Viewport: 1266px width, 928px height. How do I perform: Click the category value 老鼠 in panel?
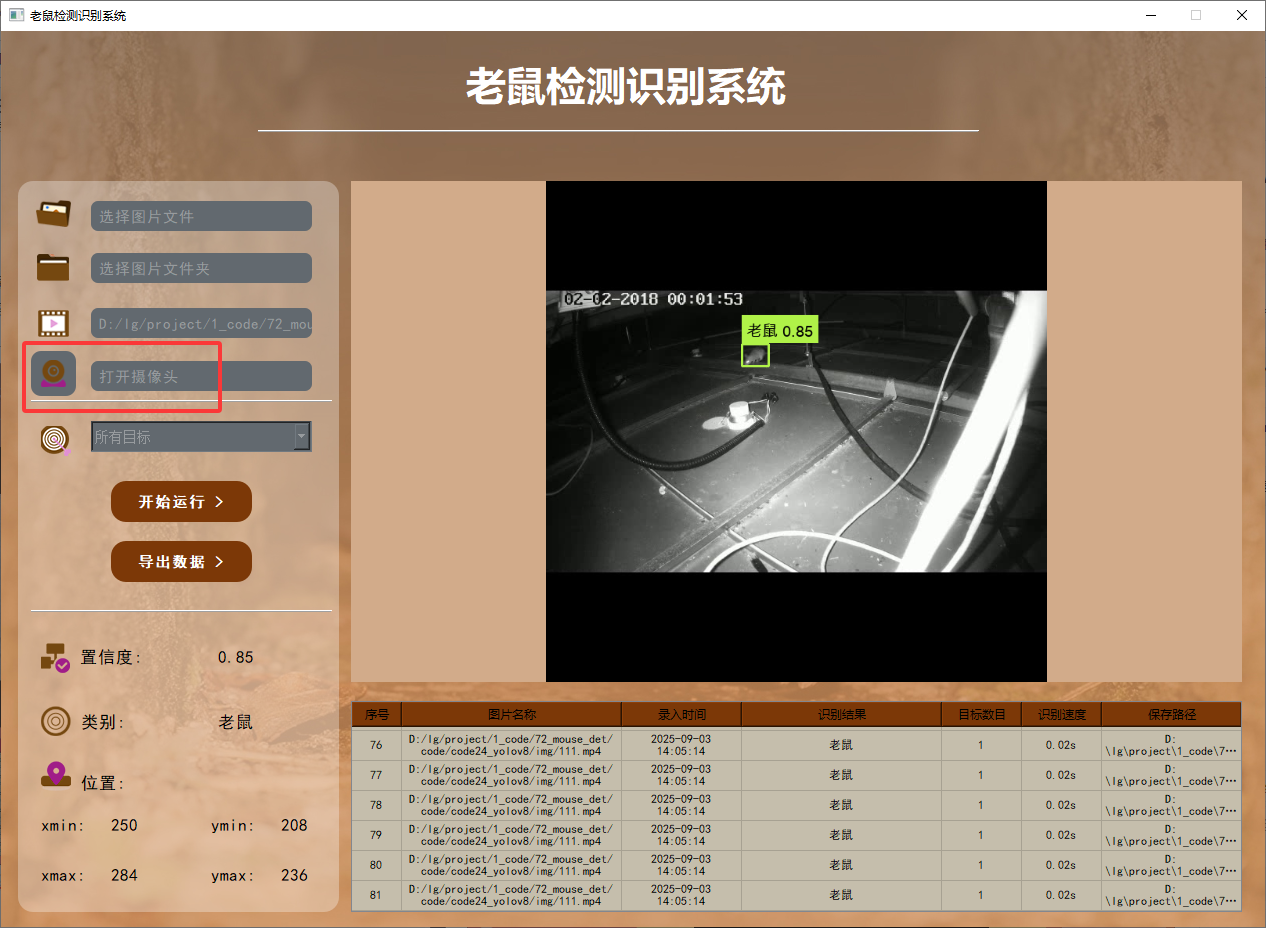tap(236, 722)
